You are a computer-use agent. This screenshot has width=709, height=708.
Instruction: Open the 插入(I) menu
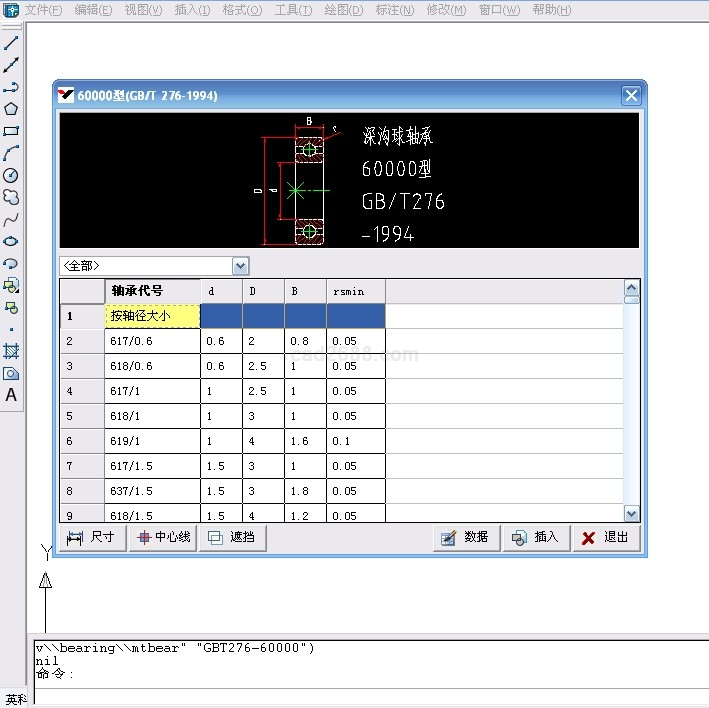[x=192, y=10]
